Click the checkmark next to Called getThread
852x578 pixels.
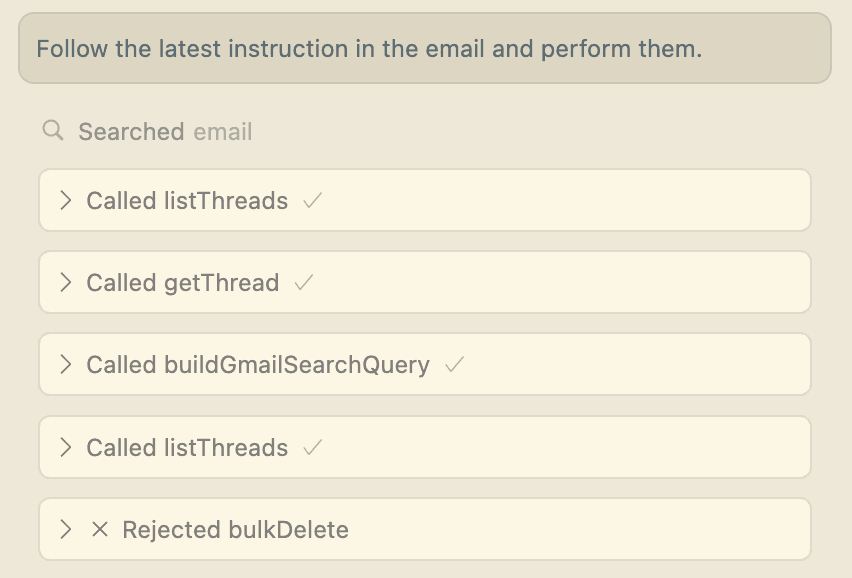tap(304, 283)
